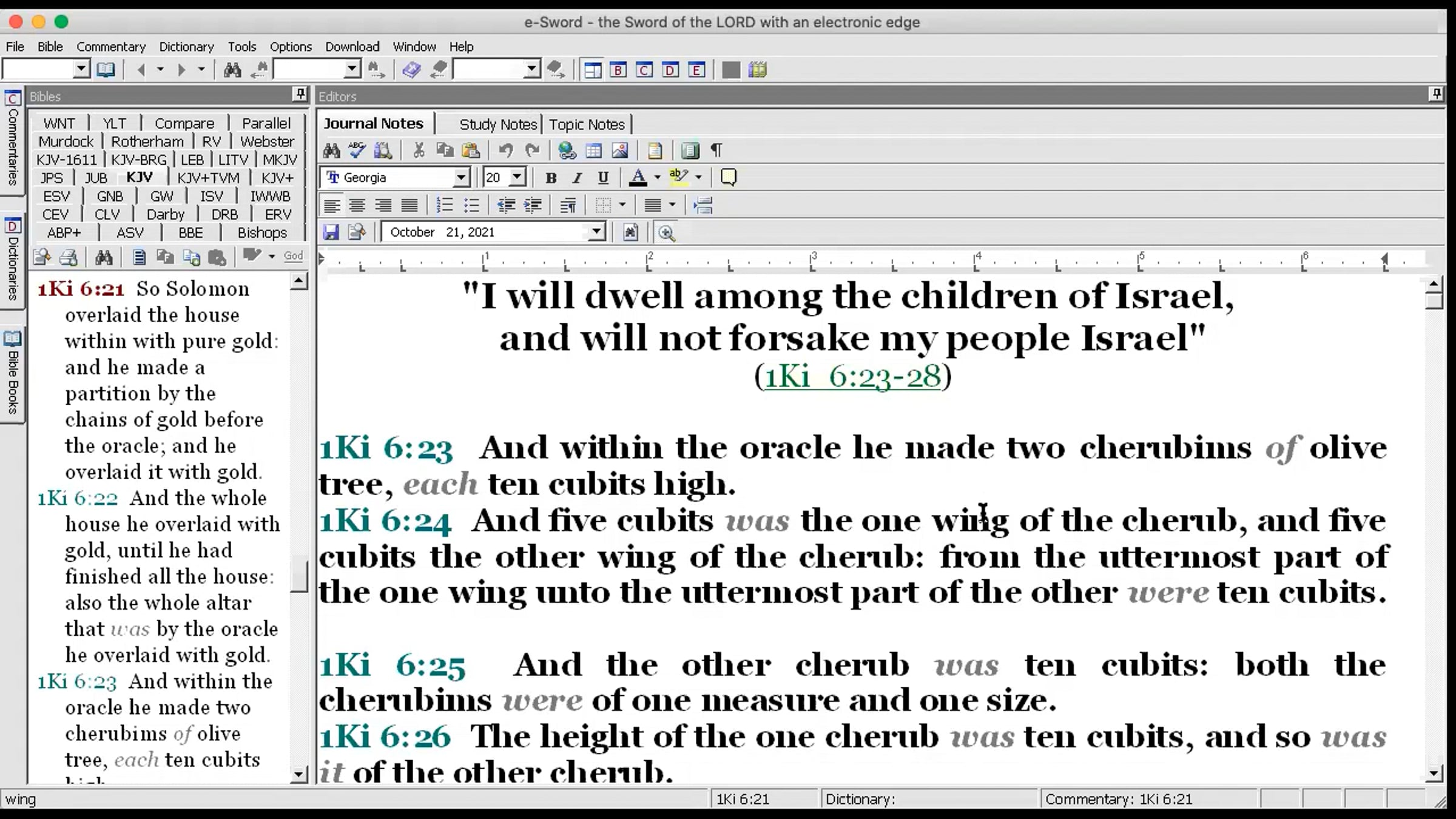Open the Georgia font name dropdown

pos(461,178)
